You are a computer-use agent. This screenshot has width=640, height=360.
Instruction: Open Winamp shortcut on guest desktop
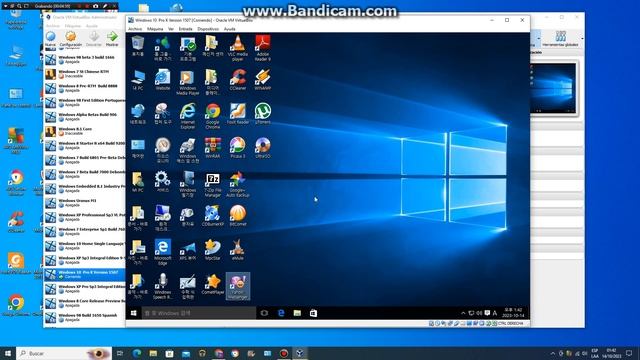tap(262, 80)
